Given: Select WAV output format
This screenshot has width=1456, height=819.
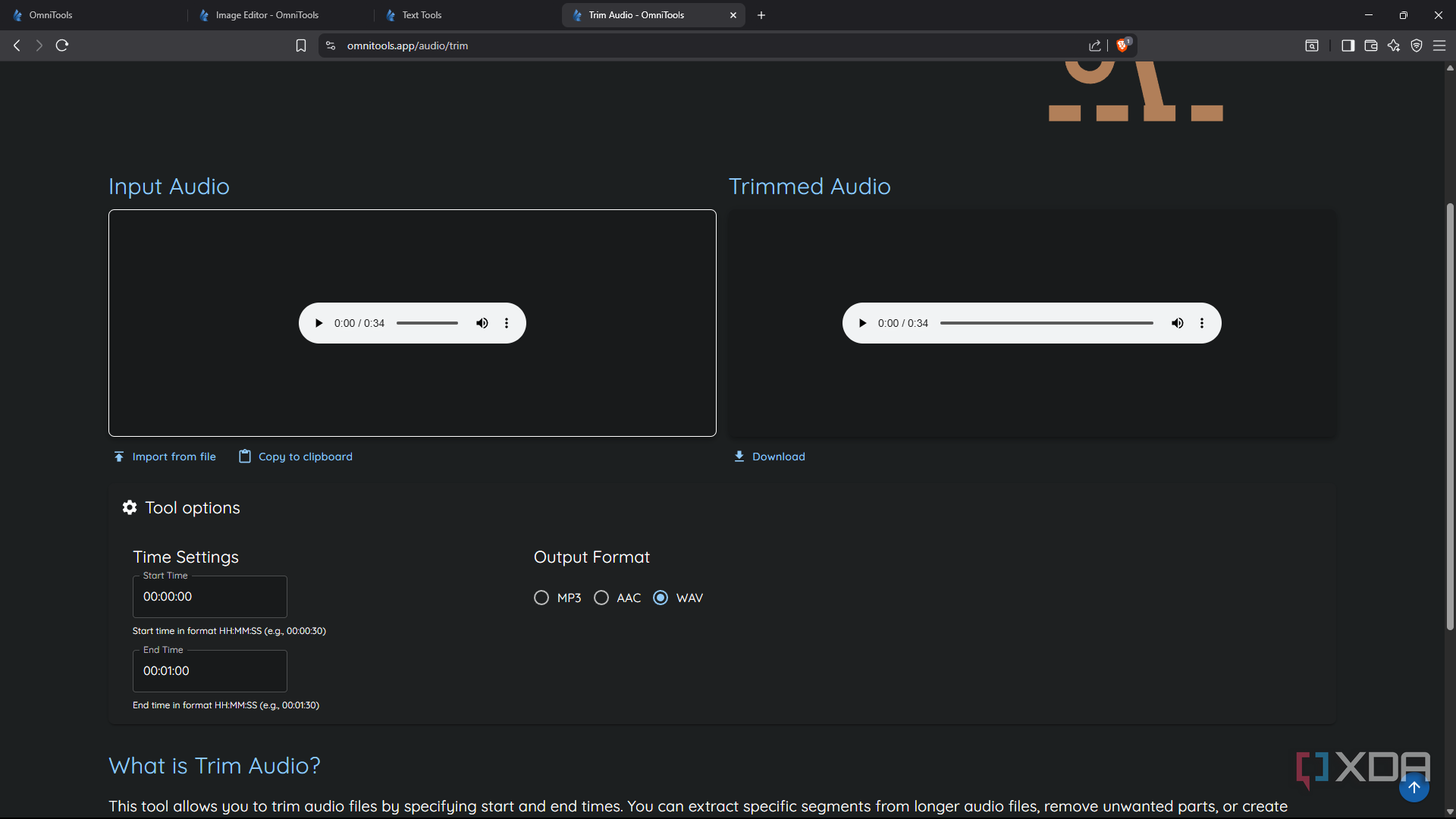Looking at the screenshot, I should point(661,598).
